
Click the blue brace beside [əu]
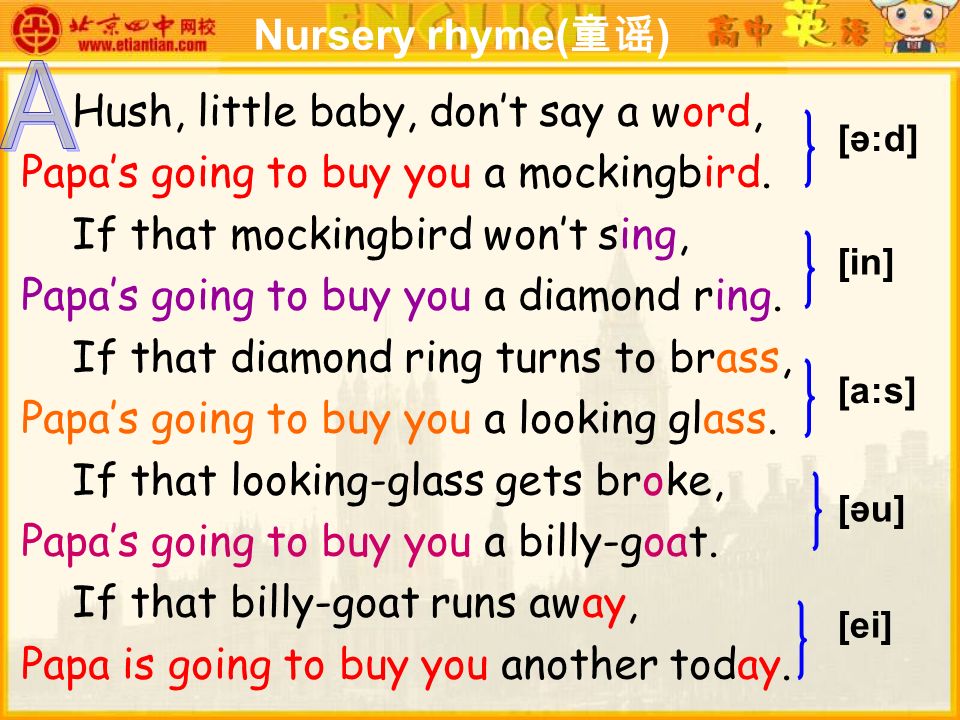(x=816, y=511)
